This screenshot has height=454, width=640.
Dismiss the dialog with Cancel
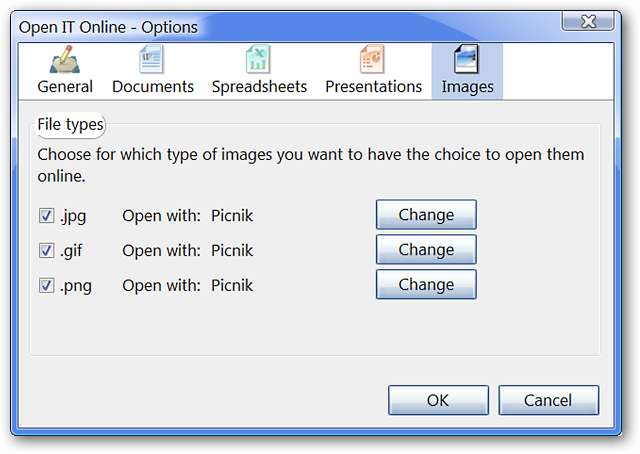[x=548, y=400]
